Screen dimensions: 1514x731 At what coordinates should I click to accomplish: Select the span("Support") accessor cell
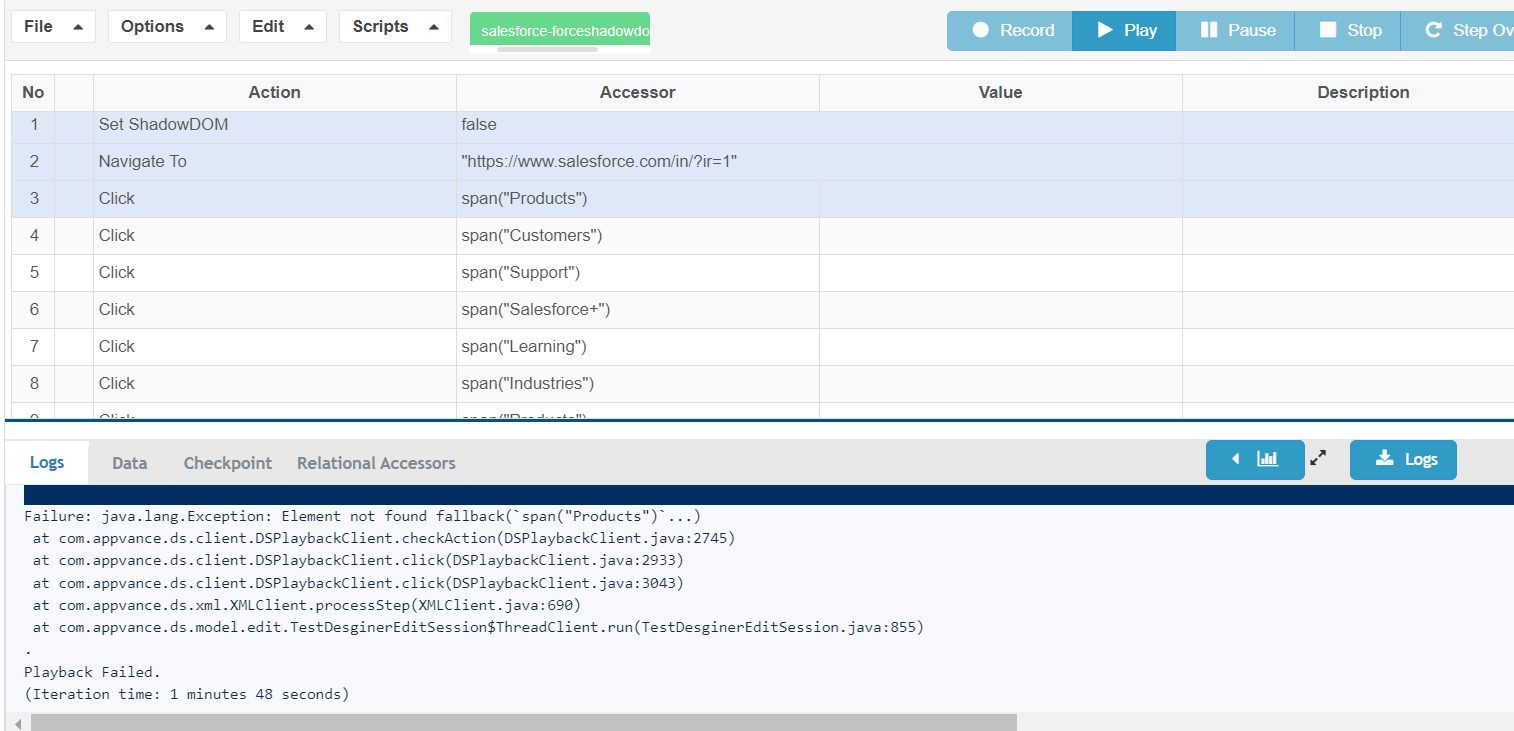(638, 273)
